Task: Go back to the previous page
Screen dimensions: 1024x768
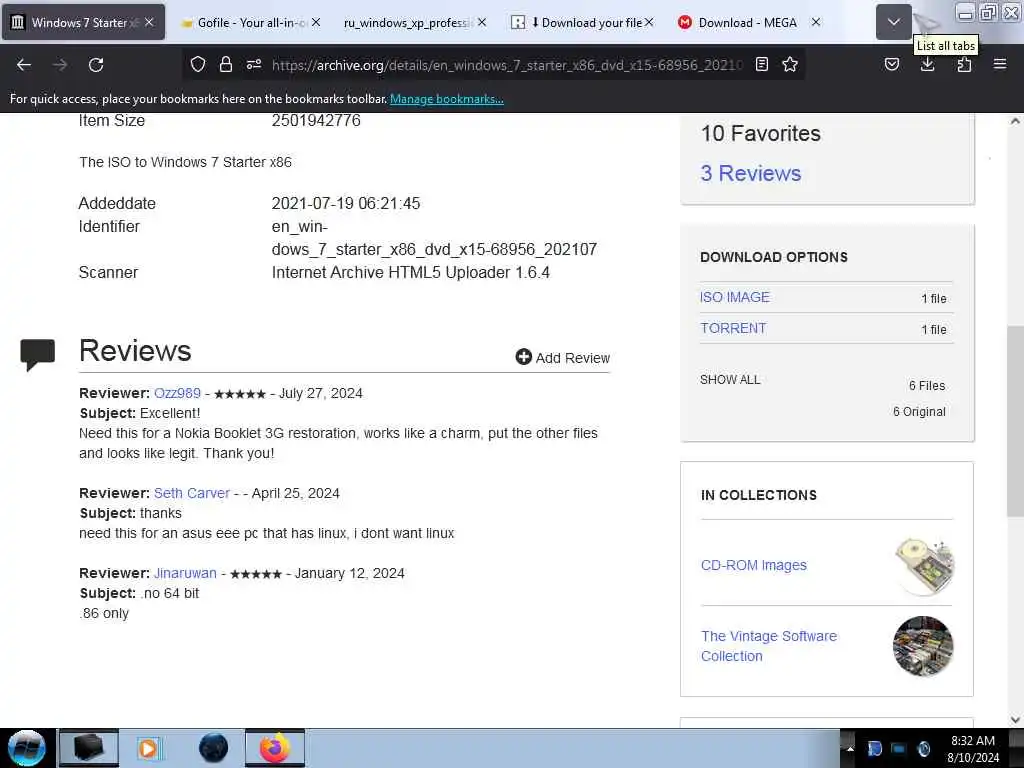Action: pos(24,65)
